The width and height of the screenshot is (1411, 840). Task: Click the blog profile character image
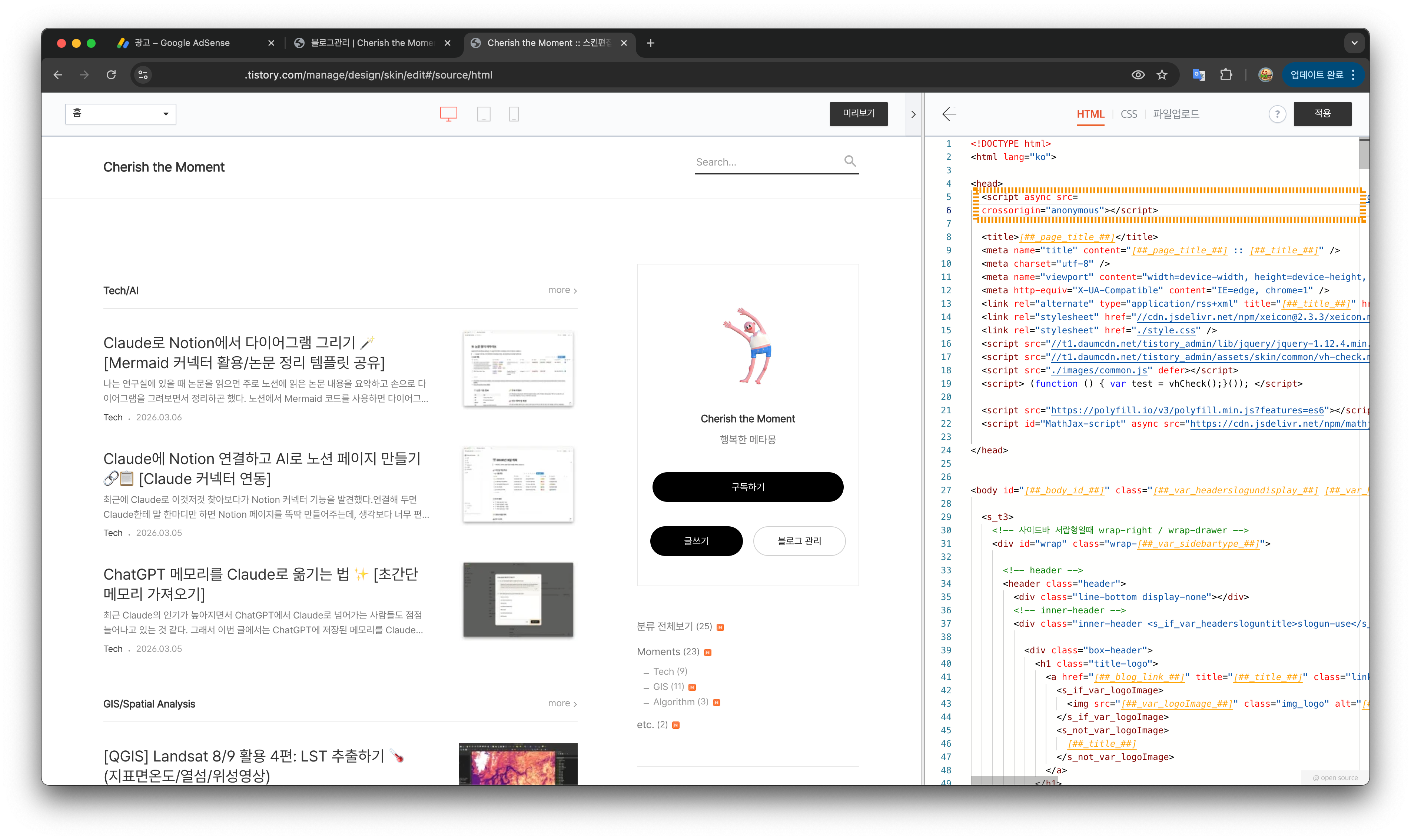[x=748, y=346]
